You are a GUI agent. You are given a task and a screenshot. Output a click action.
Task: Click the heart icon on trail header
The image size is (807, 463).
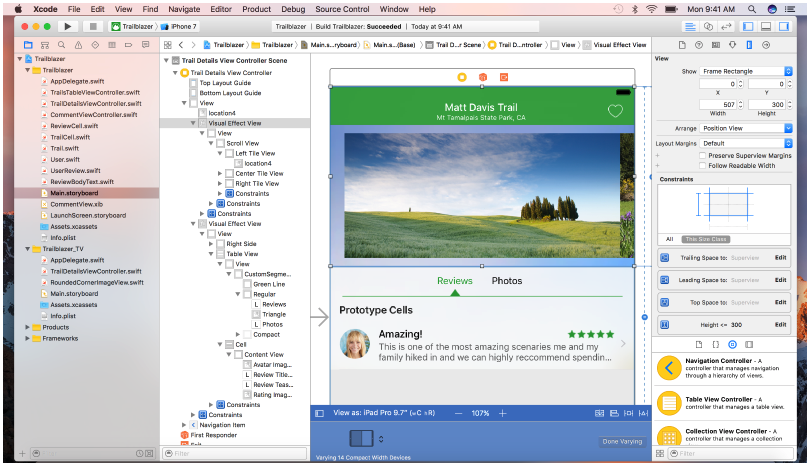point(615,111)
